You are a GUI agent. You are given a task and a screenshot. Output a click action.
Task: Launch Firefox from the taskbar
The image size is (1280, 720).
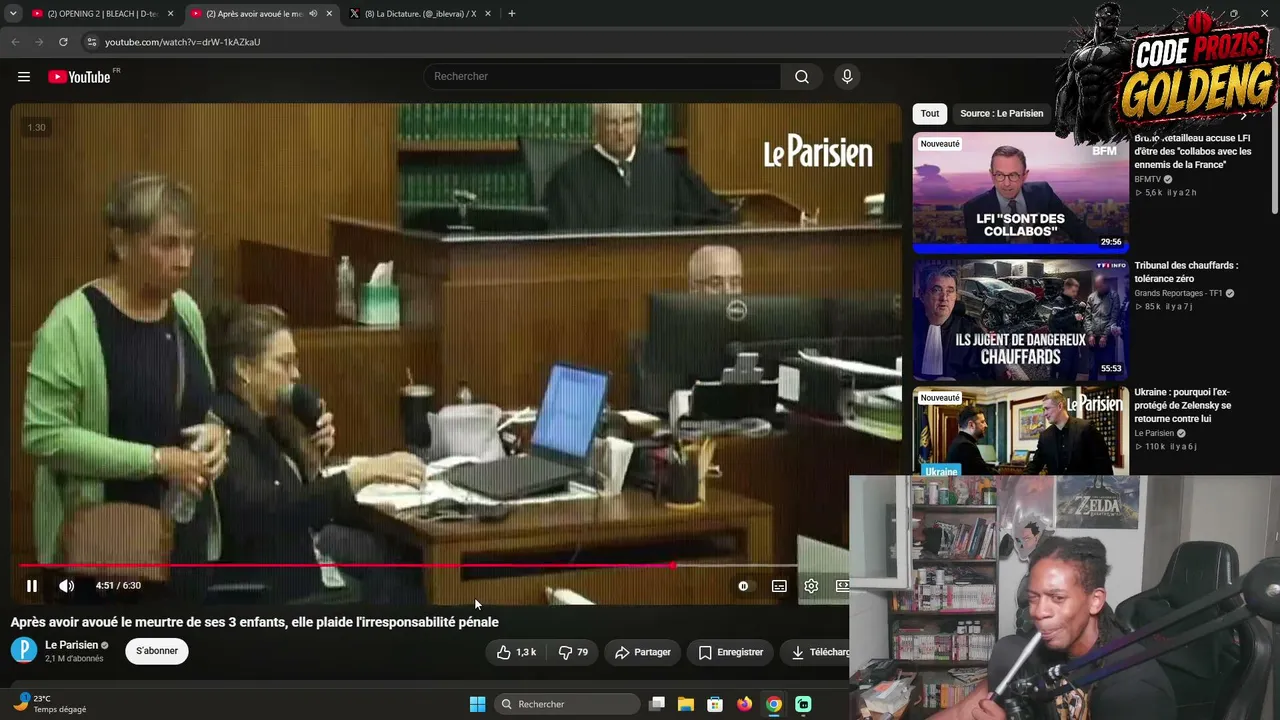point(744,704)
